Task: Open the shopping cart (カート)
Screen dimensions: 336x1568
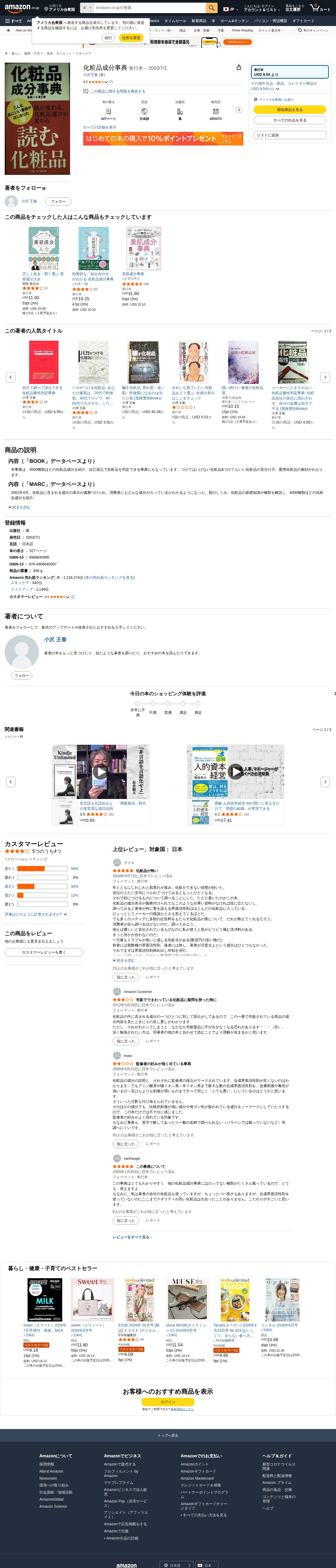Action: (321, 8)
